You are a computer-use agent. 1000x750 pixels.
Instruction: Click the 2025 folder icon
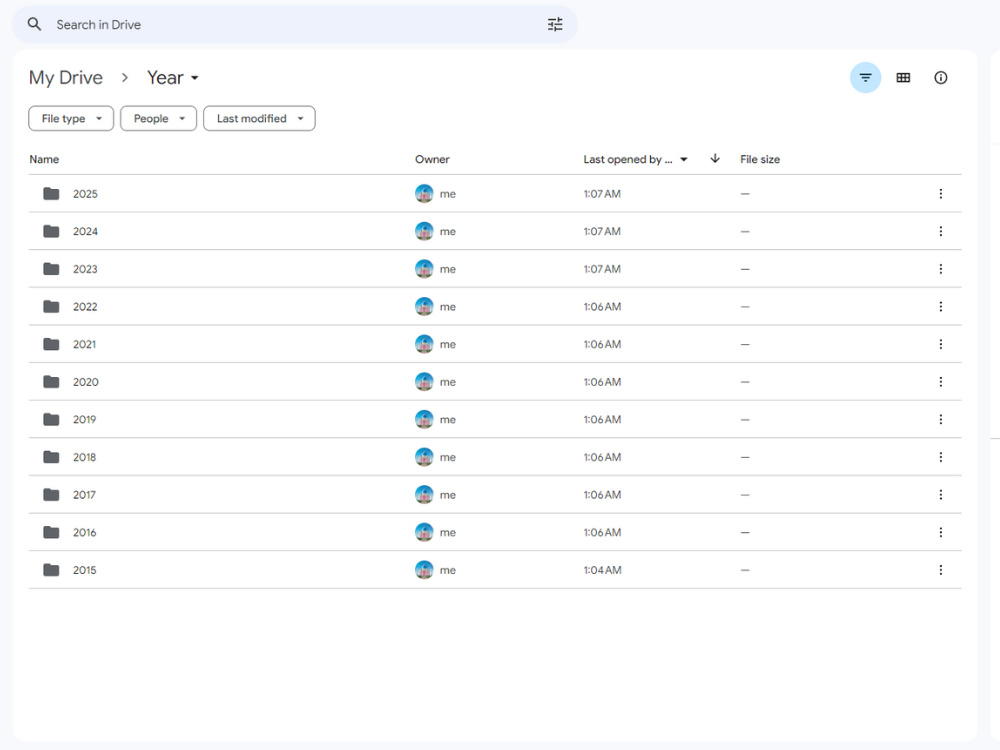[x=51, y=194]
